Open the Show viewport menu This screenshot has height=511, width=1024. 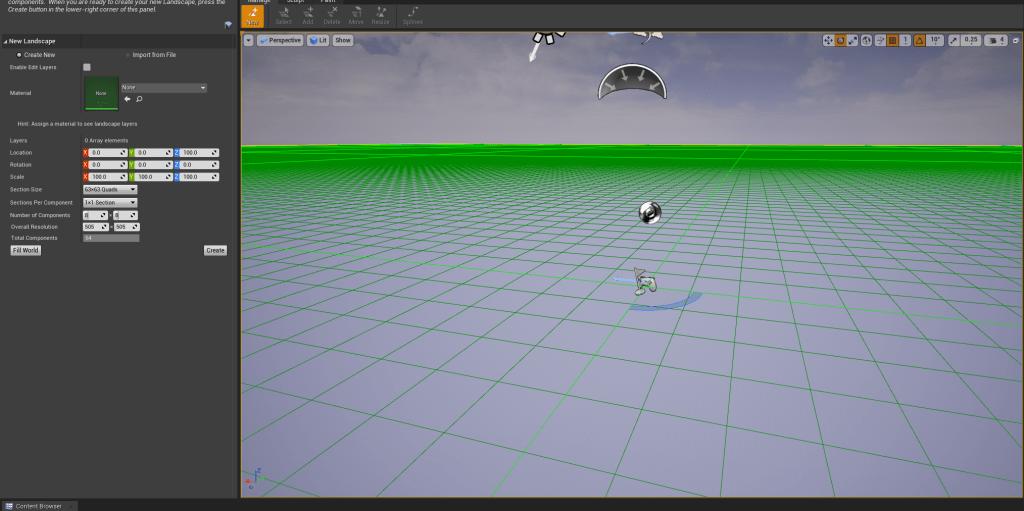tap(342, 40)
